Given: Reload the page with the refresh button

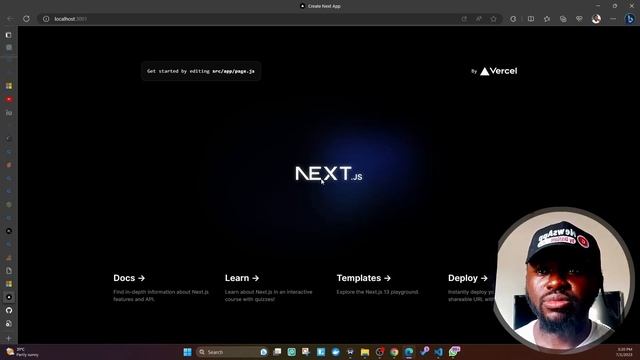Looking at the screenshot, I should 26,19.
